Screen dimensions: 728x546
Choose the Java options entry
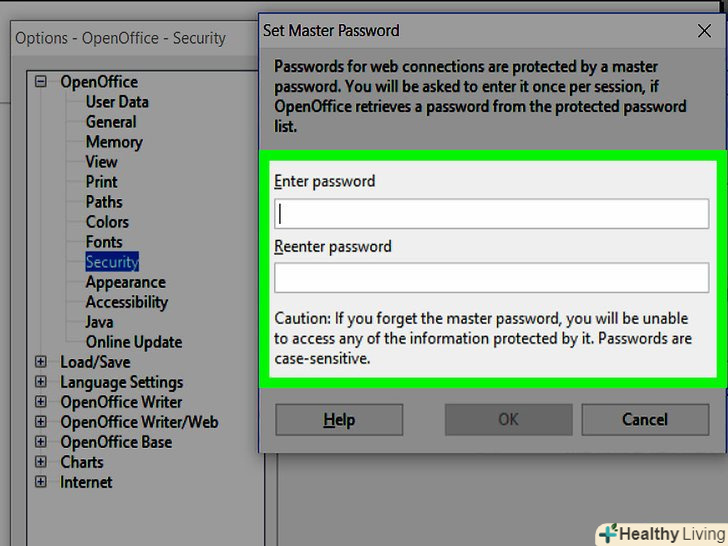click(x=100, y=322)
